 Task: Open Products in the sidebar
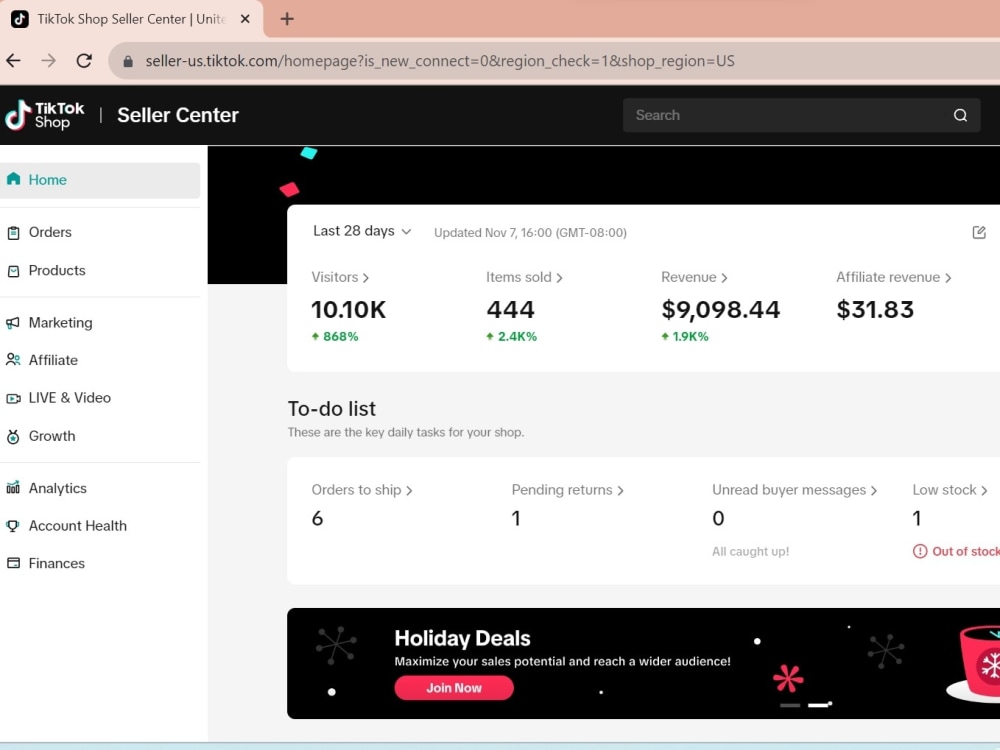100,270
